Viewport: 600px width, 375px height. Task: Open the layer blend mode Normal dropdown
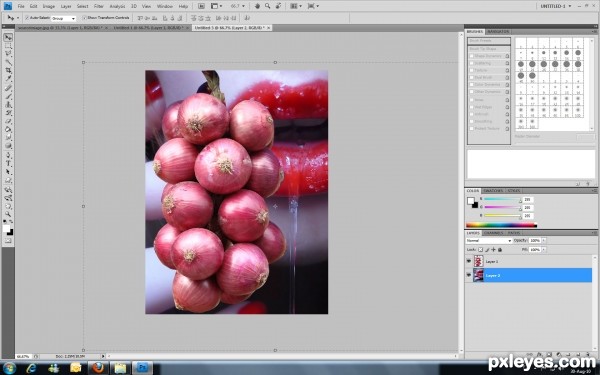pyautogui.click(x=489, y=241)
